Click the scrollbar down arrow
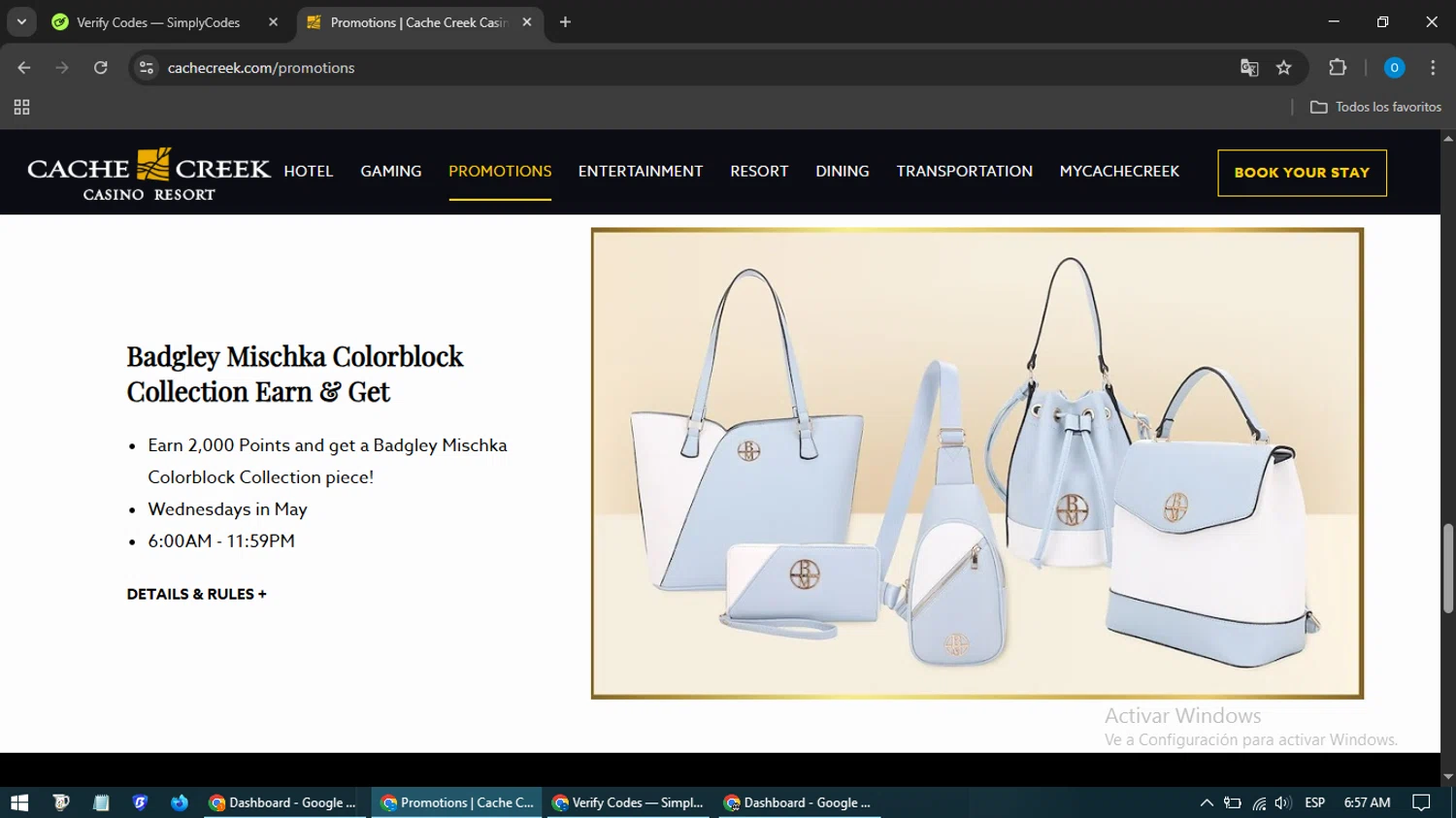Viewport: 1456px width, 818px height. [x=1447, y=777]
